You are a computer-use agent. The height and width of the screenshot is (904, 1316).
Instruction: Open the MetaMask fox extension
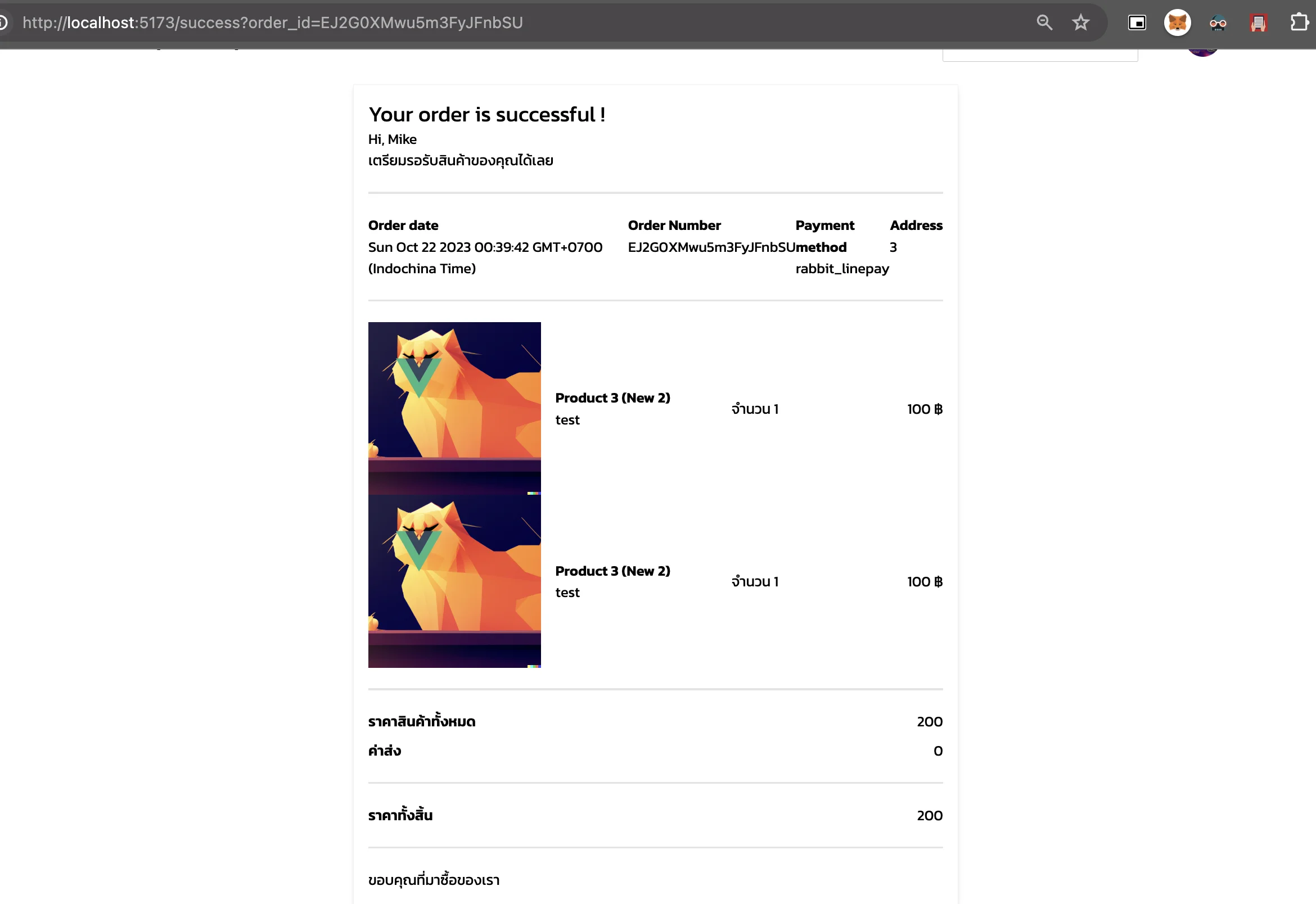tap(1177, 22)
